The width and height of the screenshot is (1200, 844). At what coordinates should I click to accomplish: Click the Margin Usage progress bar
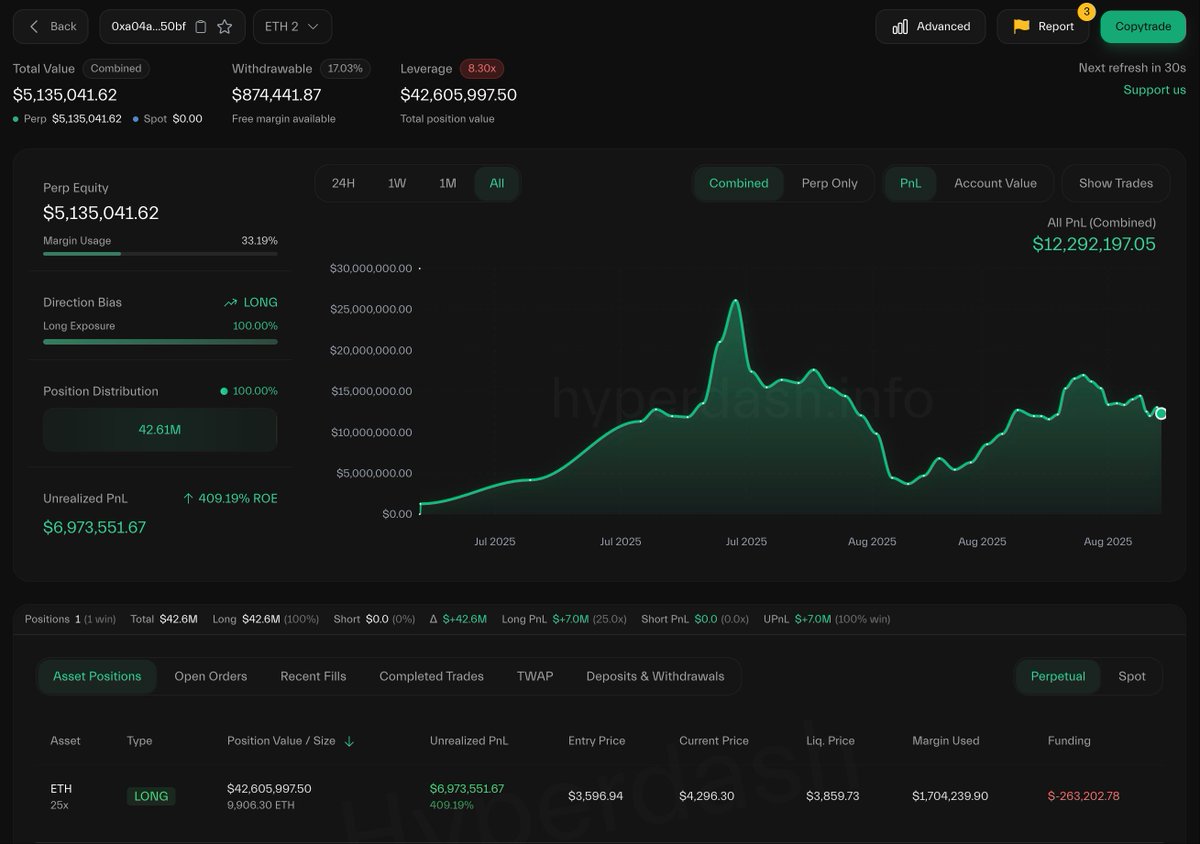click(160, 253)
